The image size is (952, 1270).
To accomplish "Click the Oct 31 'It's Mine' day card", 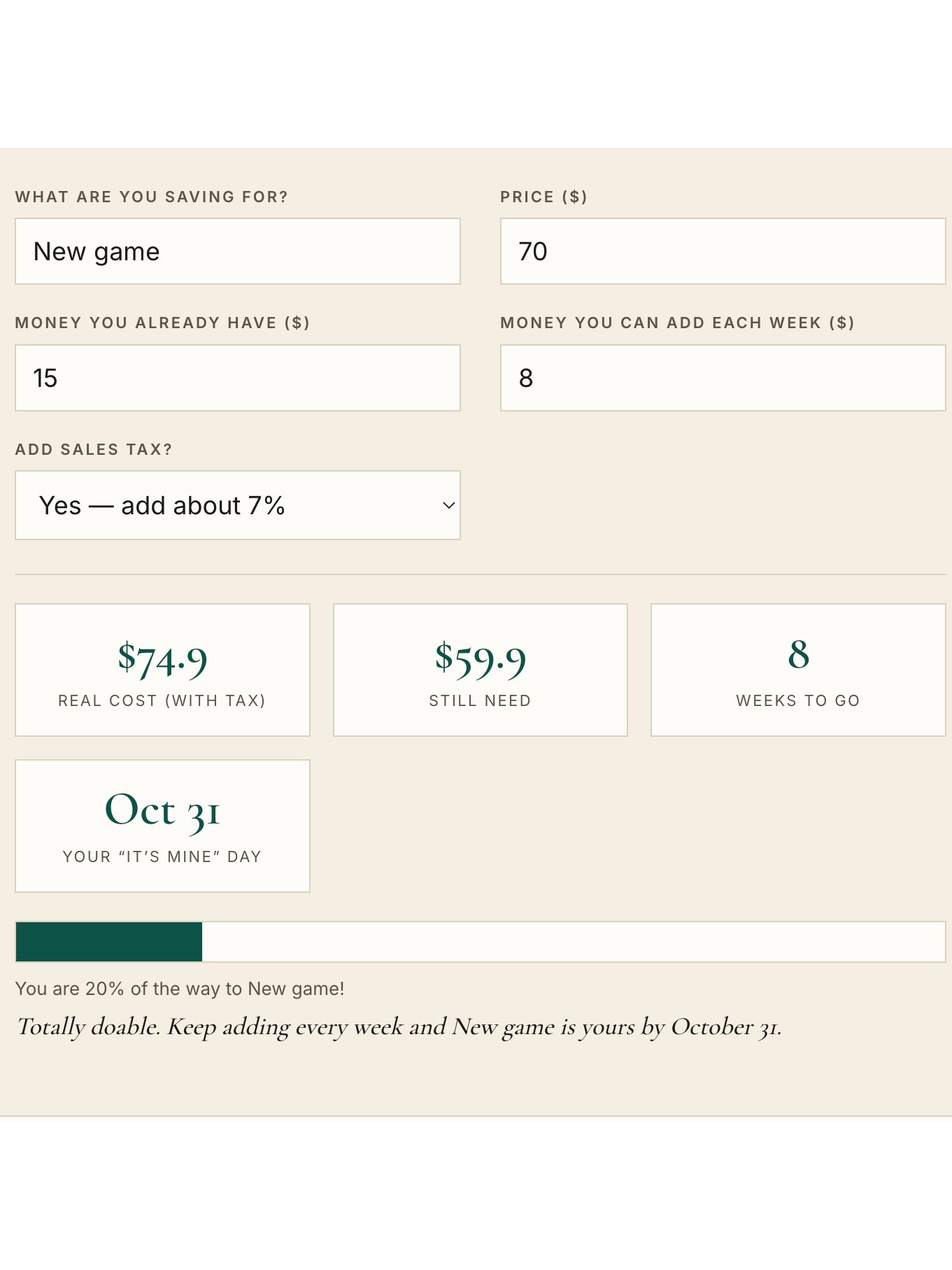I will 162,826.
